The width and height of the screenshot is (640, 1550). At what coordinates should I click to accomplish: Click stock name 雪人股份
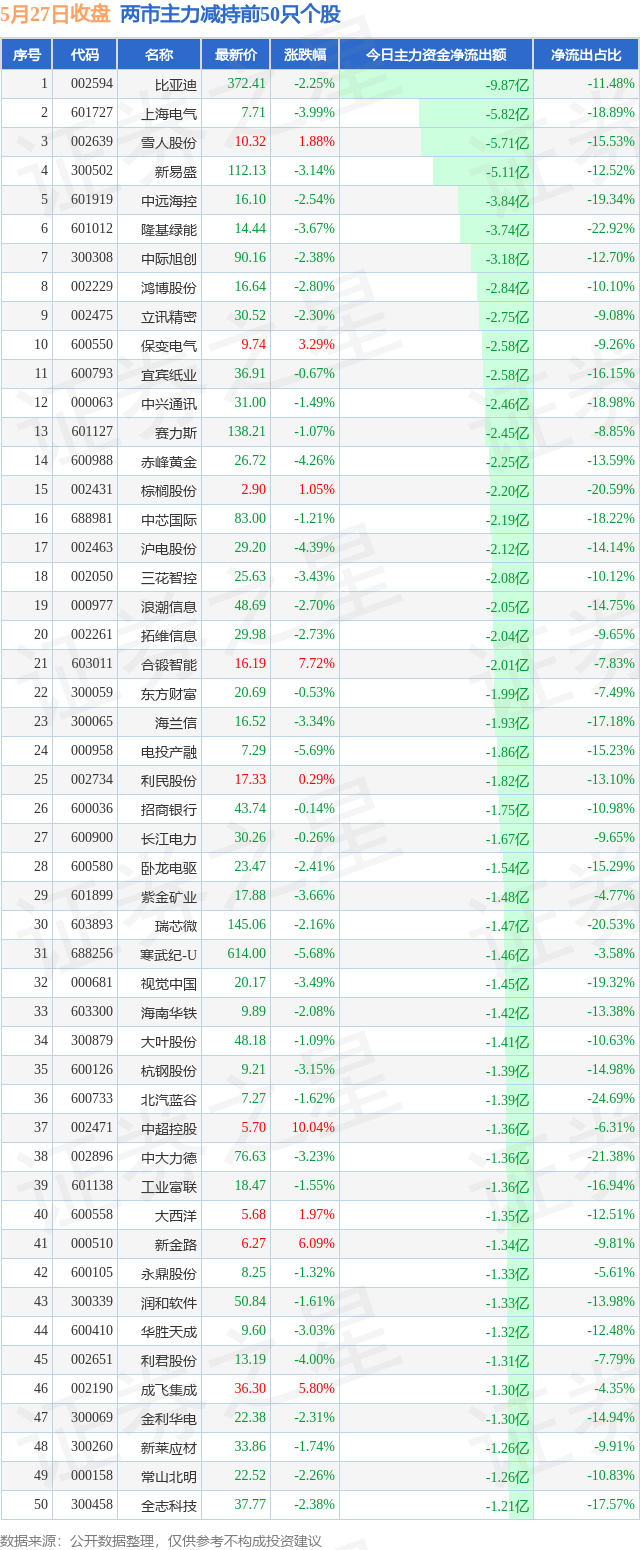click(x=169, y=142)
